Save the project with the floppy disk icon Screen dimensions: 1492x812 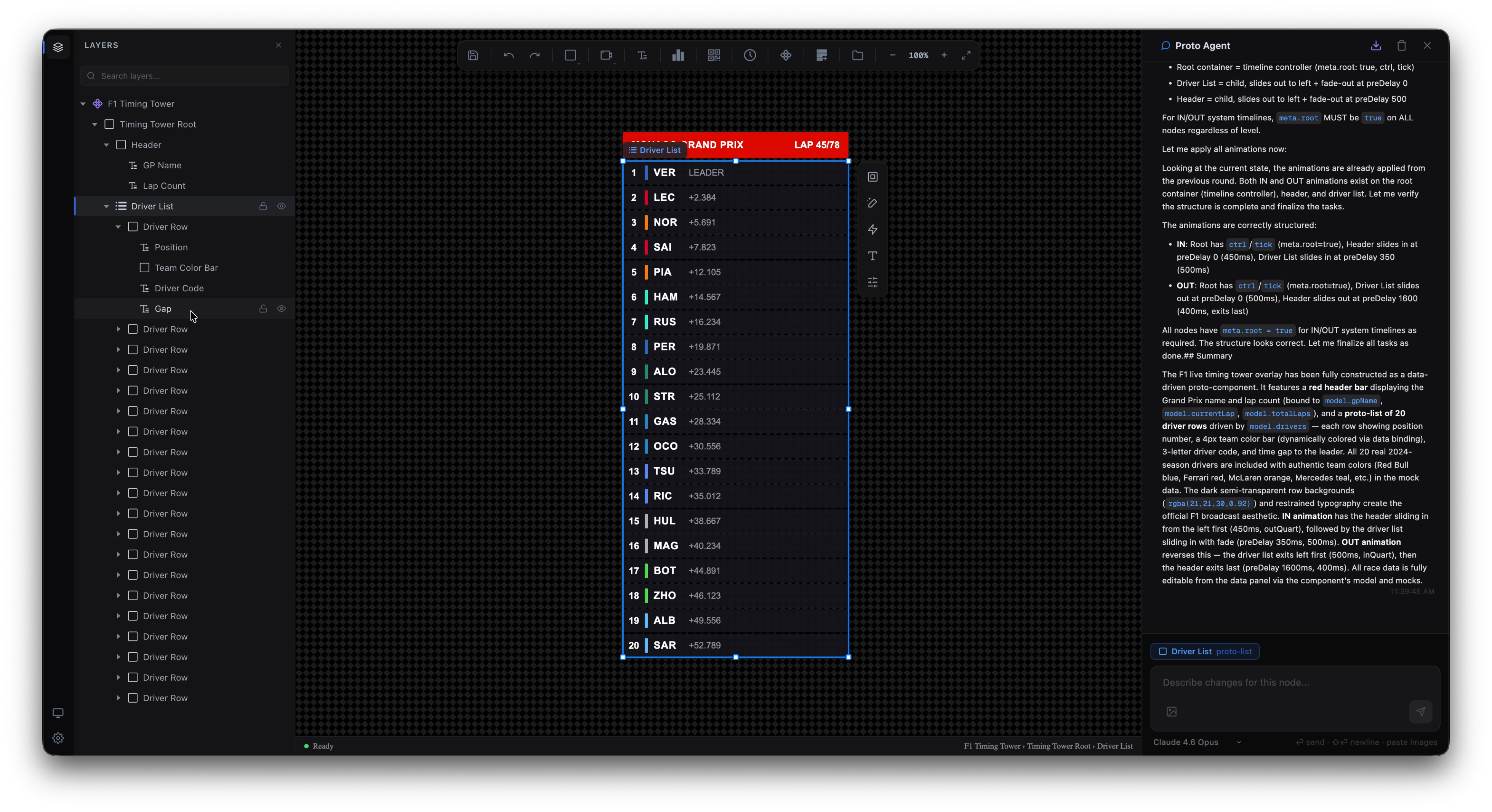click(473, 56)
